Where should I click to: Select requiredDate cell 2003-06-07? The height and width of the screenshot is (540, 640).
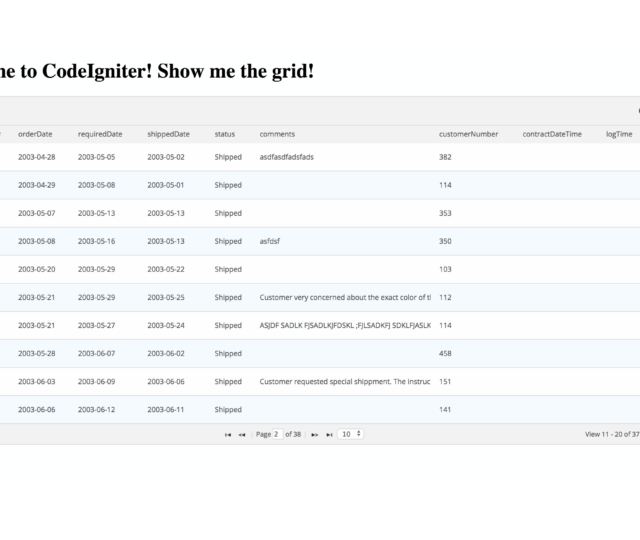pos(97,353)
